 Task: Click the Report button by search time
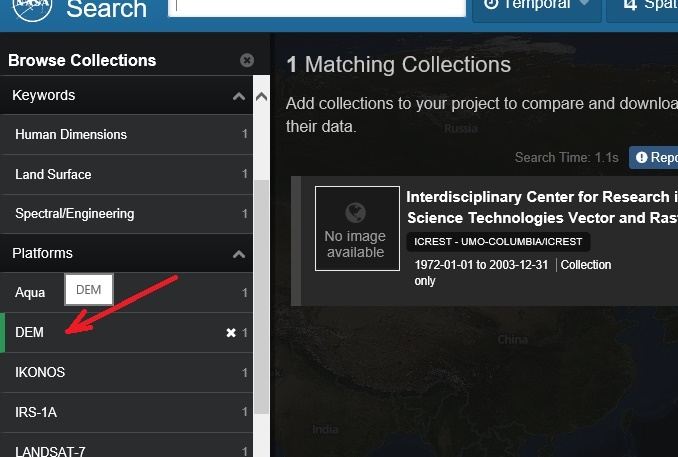(655, 158)
